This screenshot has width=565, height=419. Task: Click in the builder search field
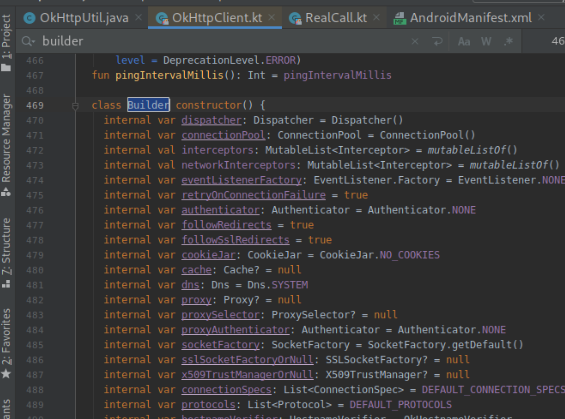[x=223, y=41]
